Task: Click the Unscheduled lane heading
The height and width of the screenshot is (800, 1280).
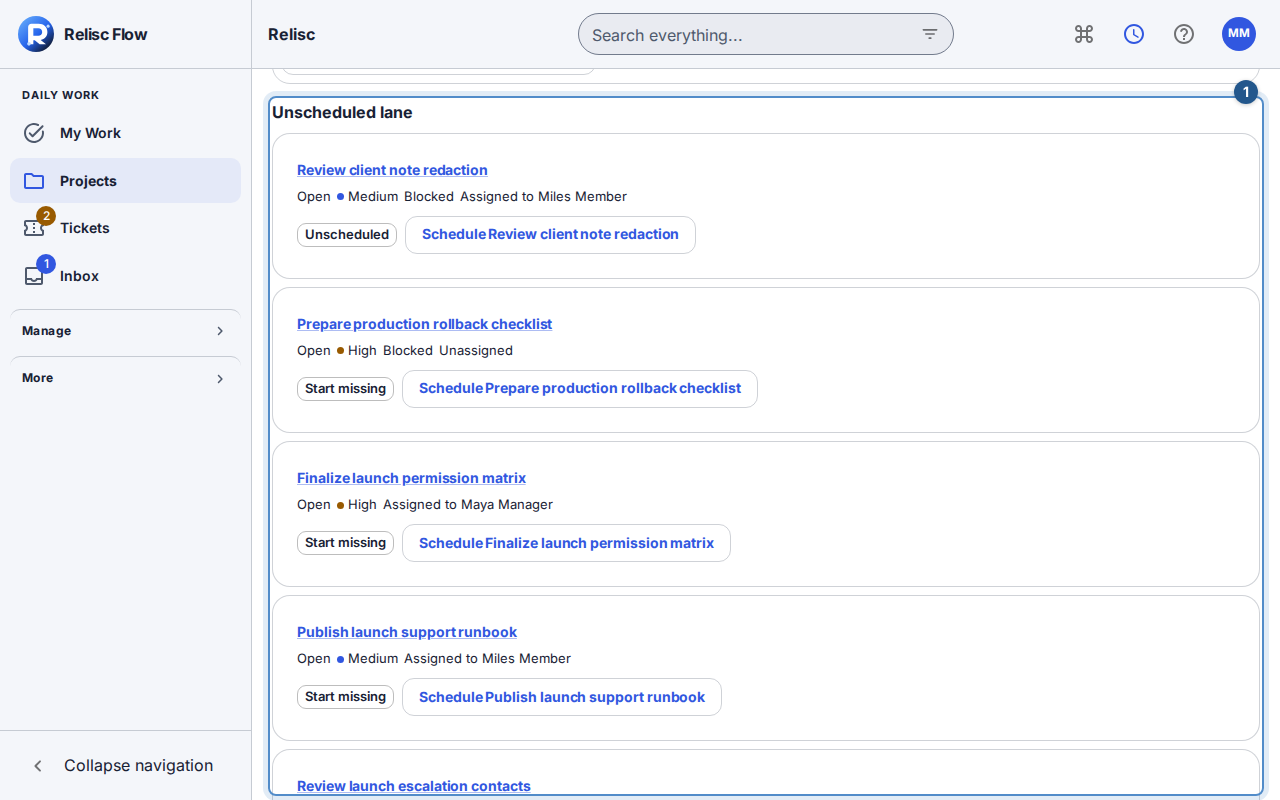Action: (x=342, y=113)
